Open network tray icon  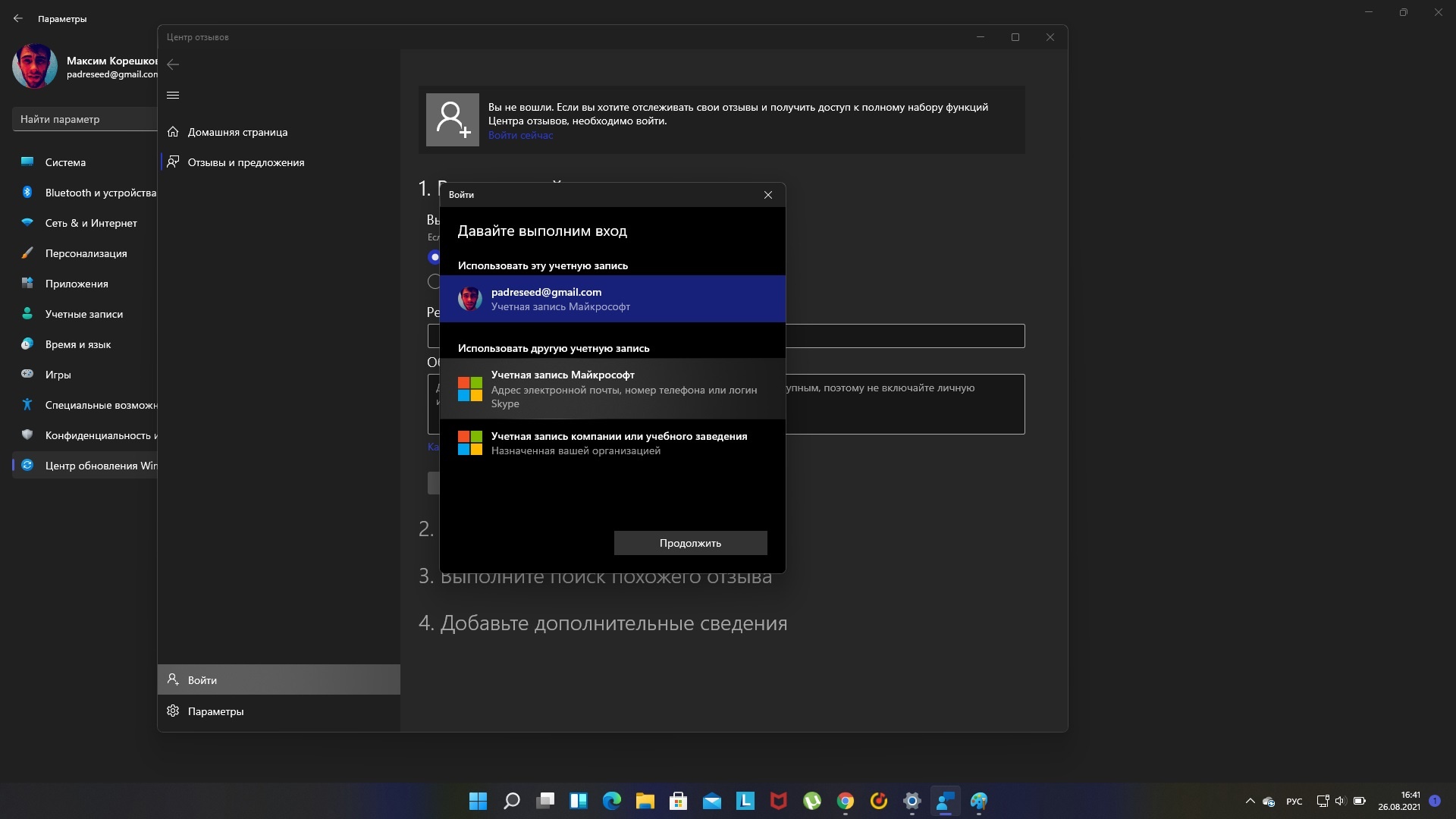1323,801
